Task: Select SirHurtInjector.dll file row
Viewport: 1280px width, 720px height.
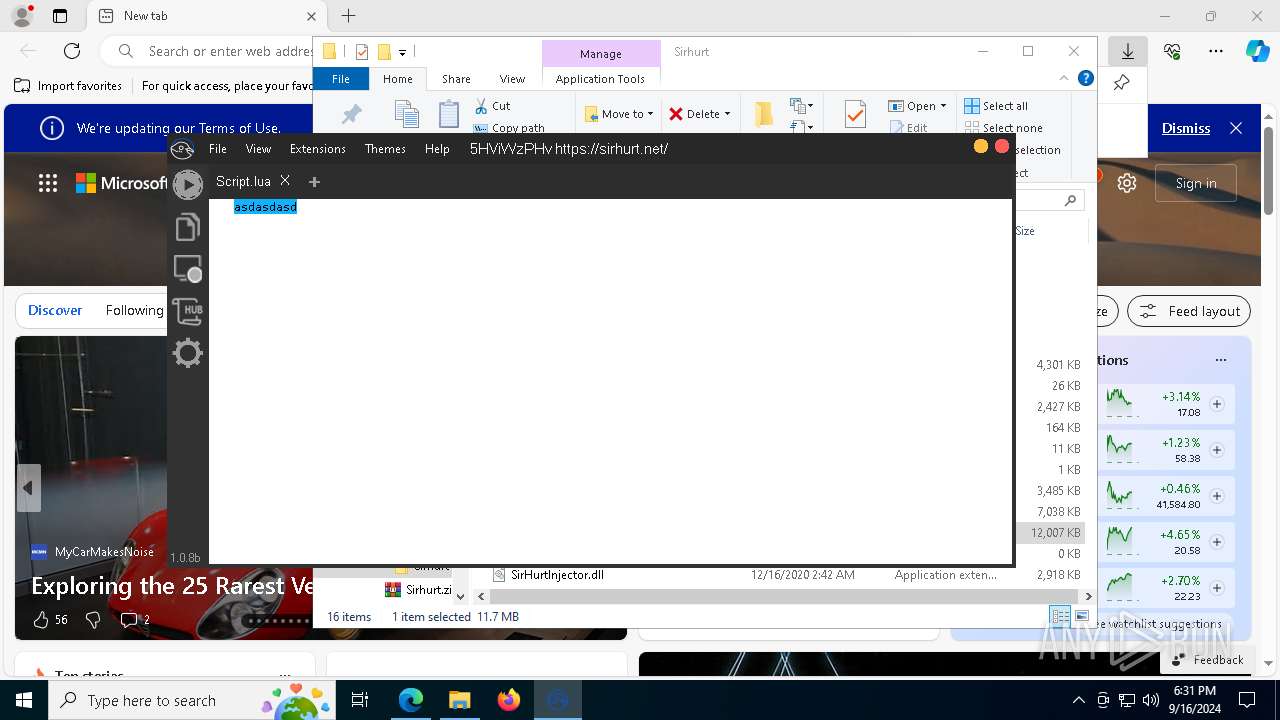Action: (788, 575)
